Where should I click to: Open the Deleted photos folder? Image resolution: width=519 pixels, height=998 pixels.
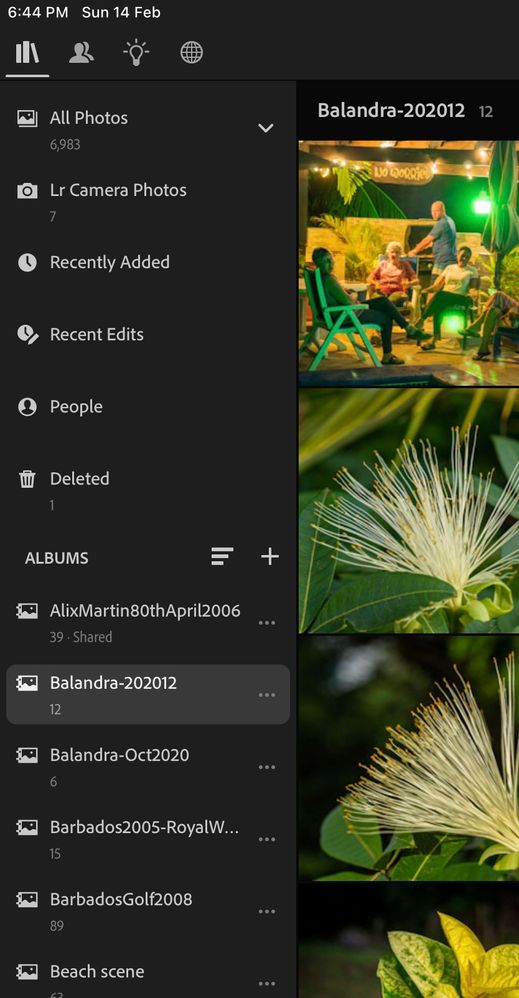coord(148,491)
